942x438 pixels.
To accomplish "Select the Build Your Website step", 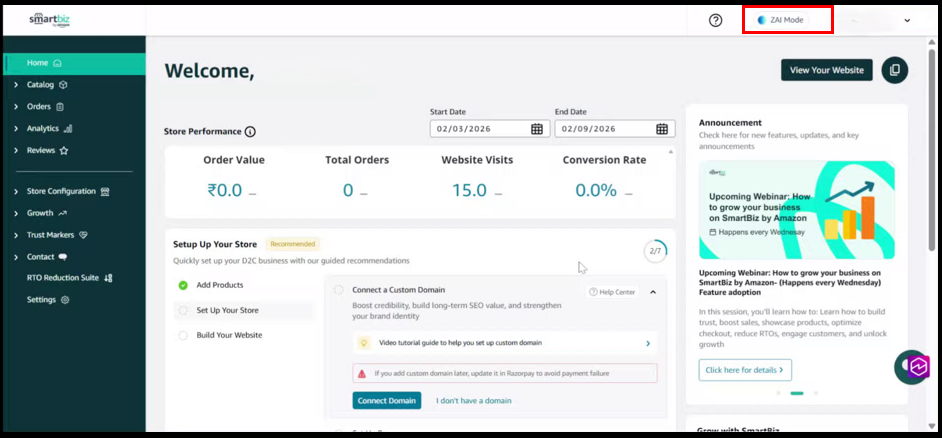I will pos(229,335).
